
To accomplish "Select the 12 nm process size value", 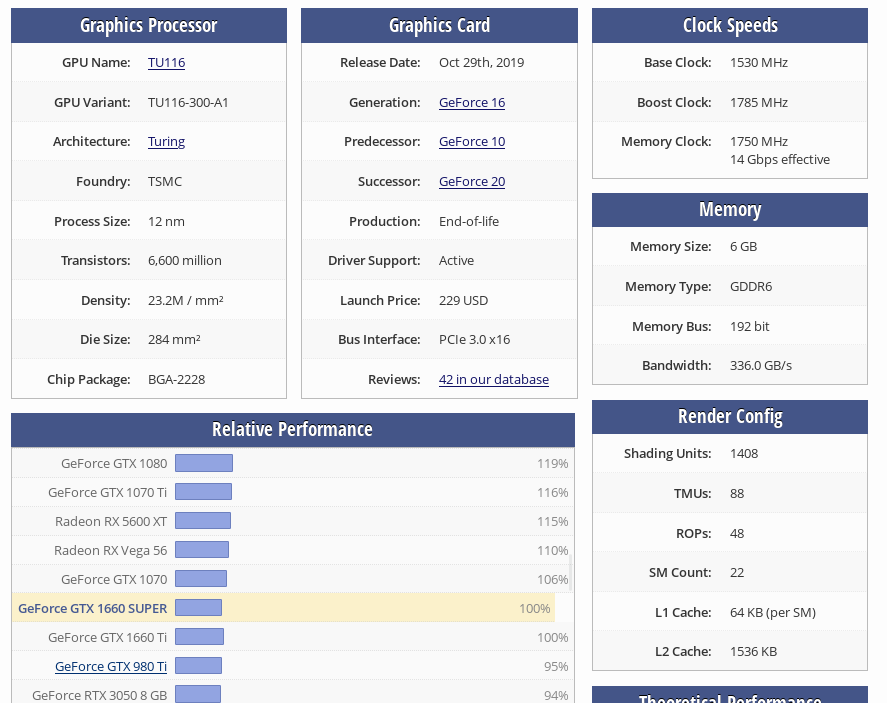I will point(166,221).
